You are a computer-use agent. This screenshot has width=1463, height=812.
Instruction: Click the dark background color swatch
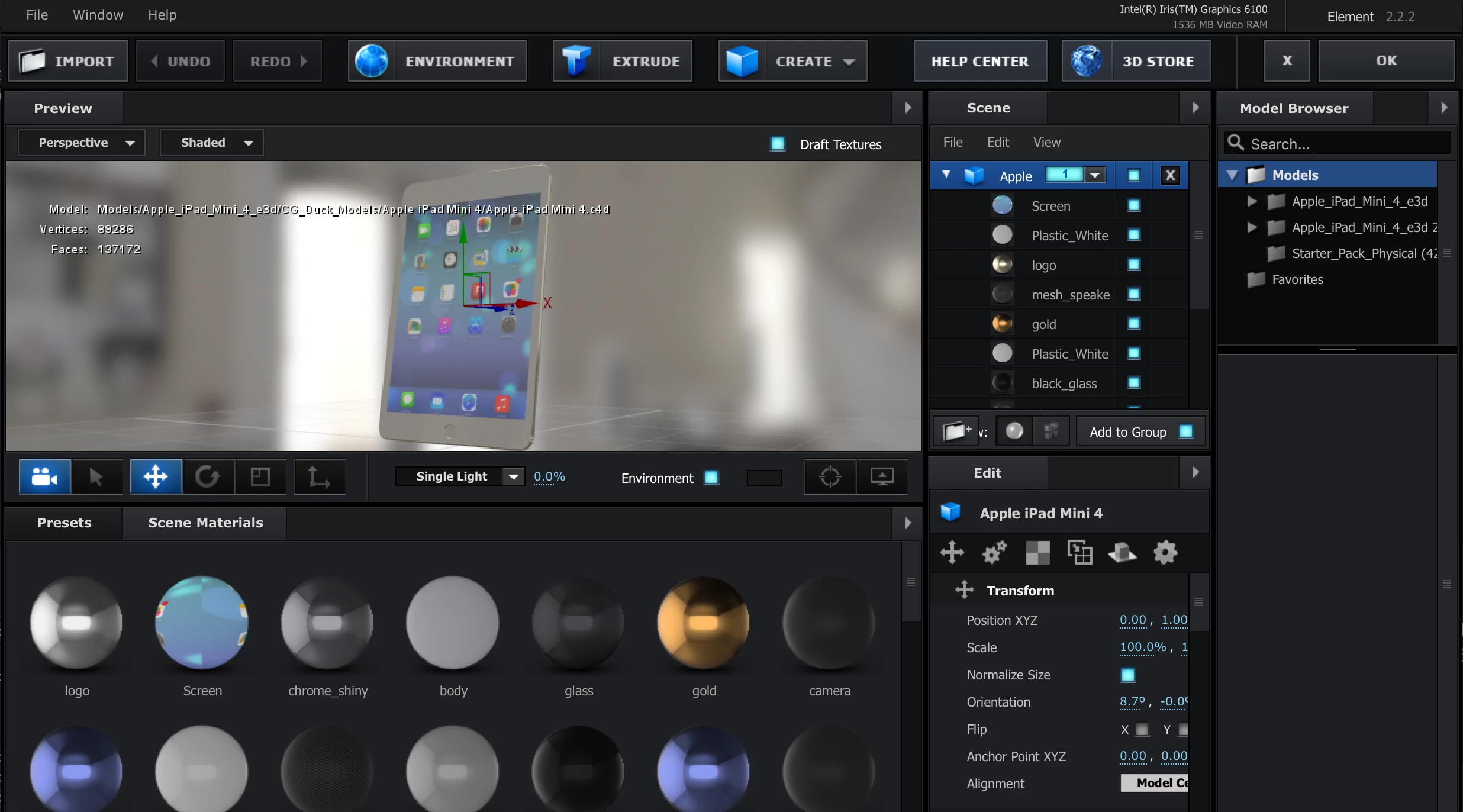coord(764,478)
